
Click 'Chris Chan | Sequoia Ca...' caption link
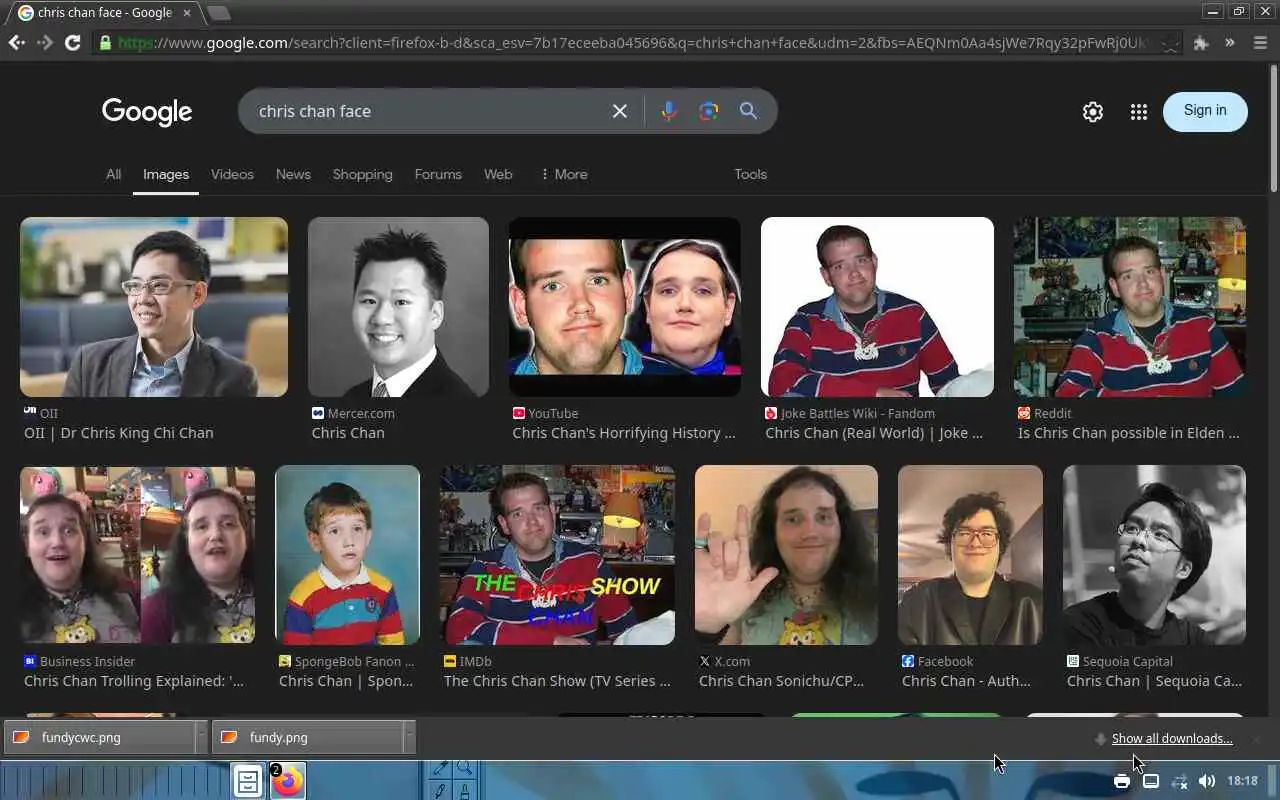(1154, 681)
